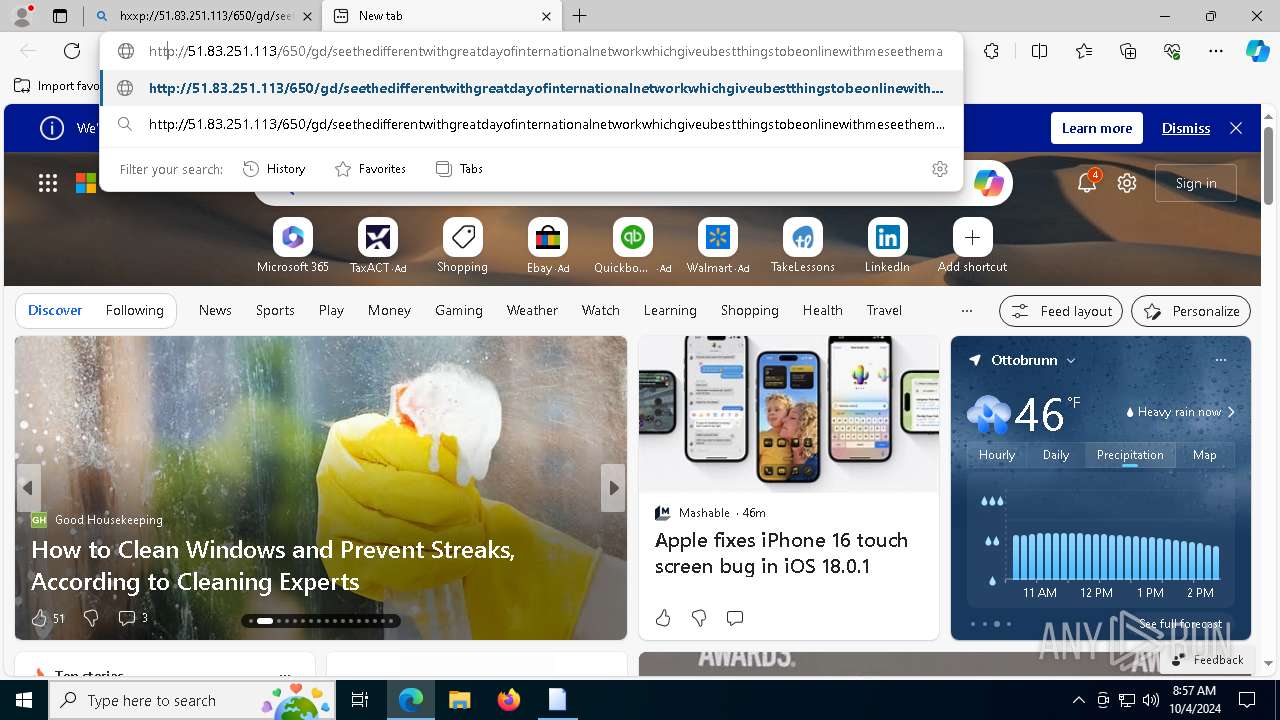Click the Sign in button

click(x=1196, y=183)
